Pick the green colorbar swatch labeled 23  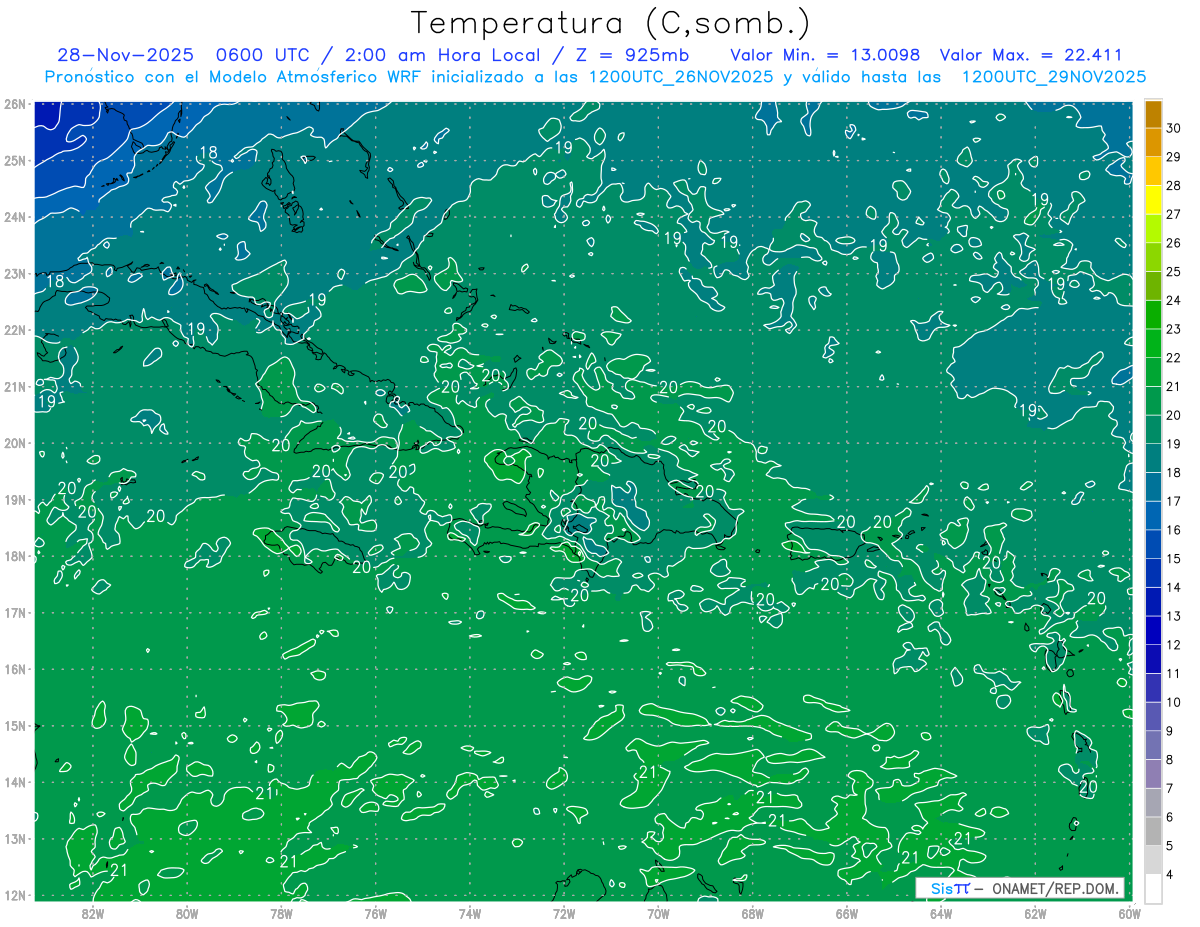(1153, 315)
